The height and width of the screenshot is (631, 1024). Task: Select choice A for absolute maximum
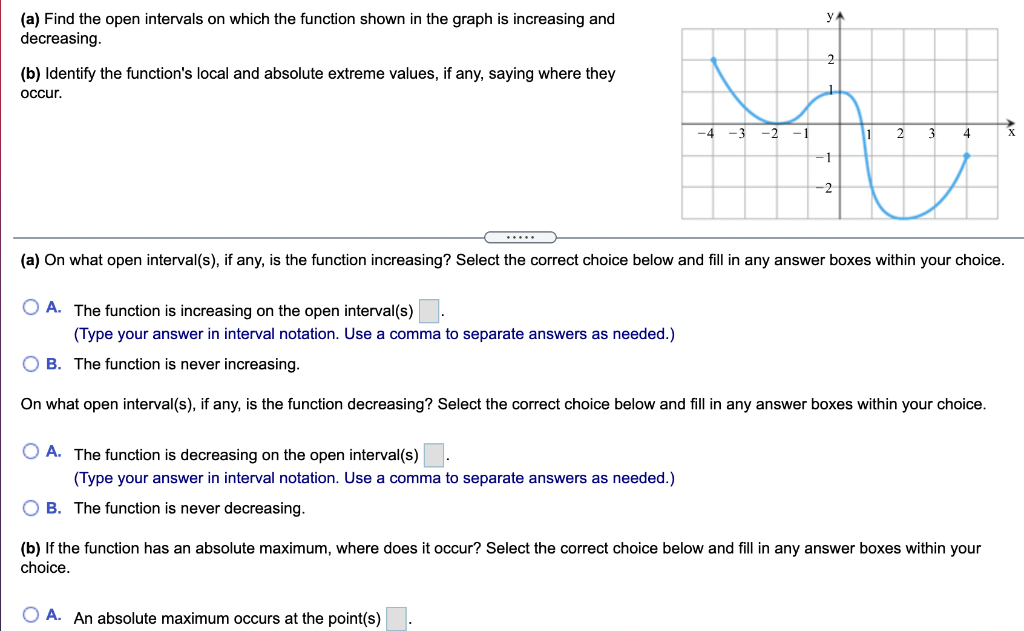[x=31, y=618]
